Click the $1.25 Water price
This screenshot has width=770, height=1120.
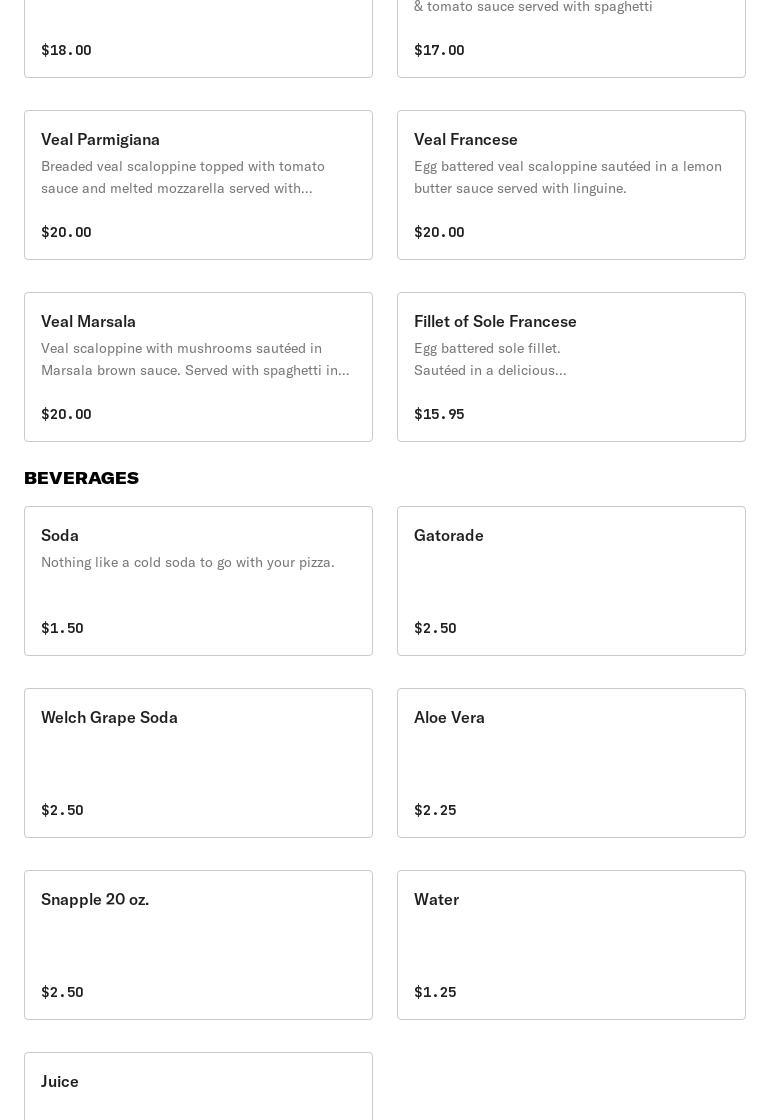point(435,992)
